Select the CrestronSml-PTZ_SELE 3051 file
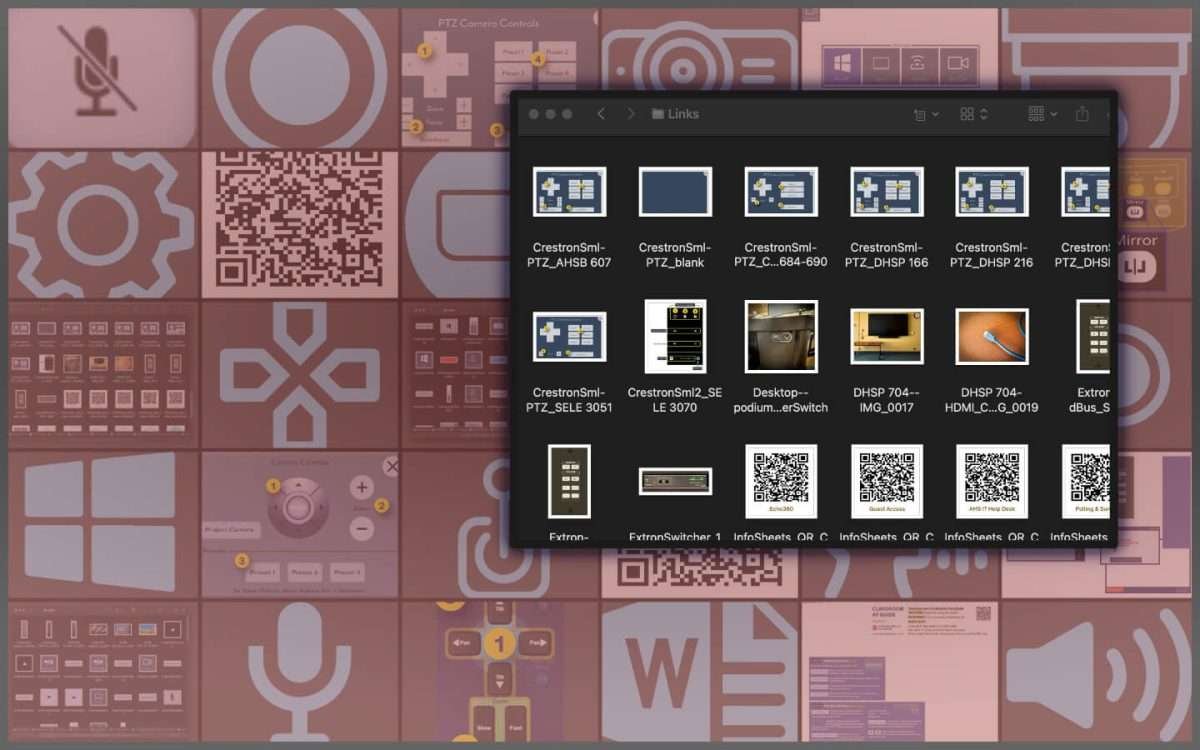1200x750 pixels. coord(570,336)
